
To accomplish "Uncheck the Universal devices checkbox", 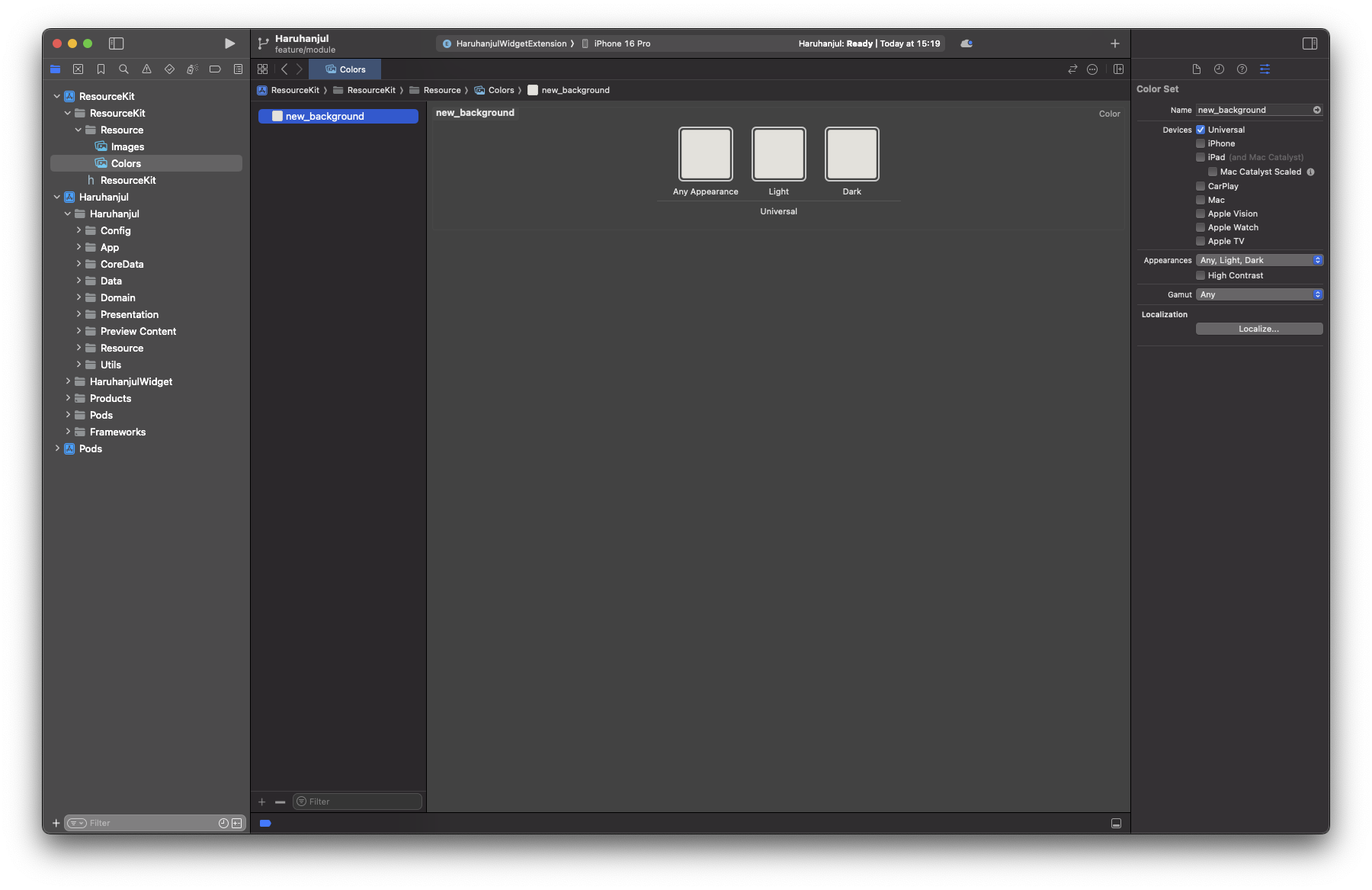I will tap(1200, 130).
